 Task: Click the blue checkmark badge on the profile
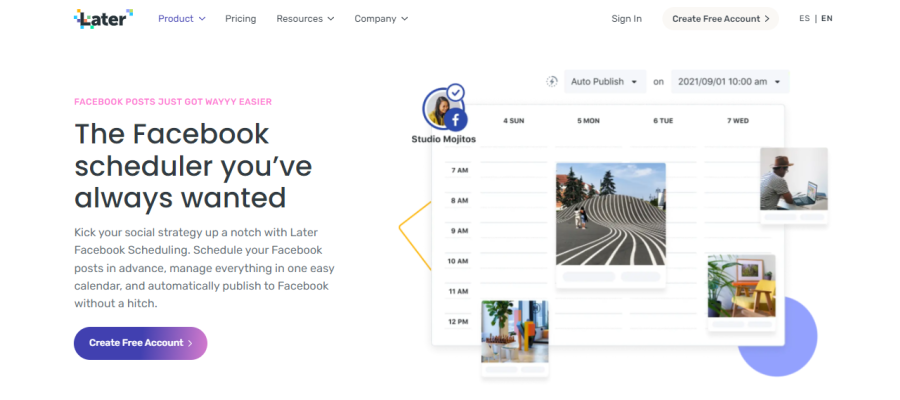[456, 92]
